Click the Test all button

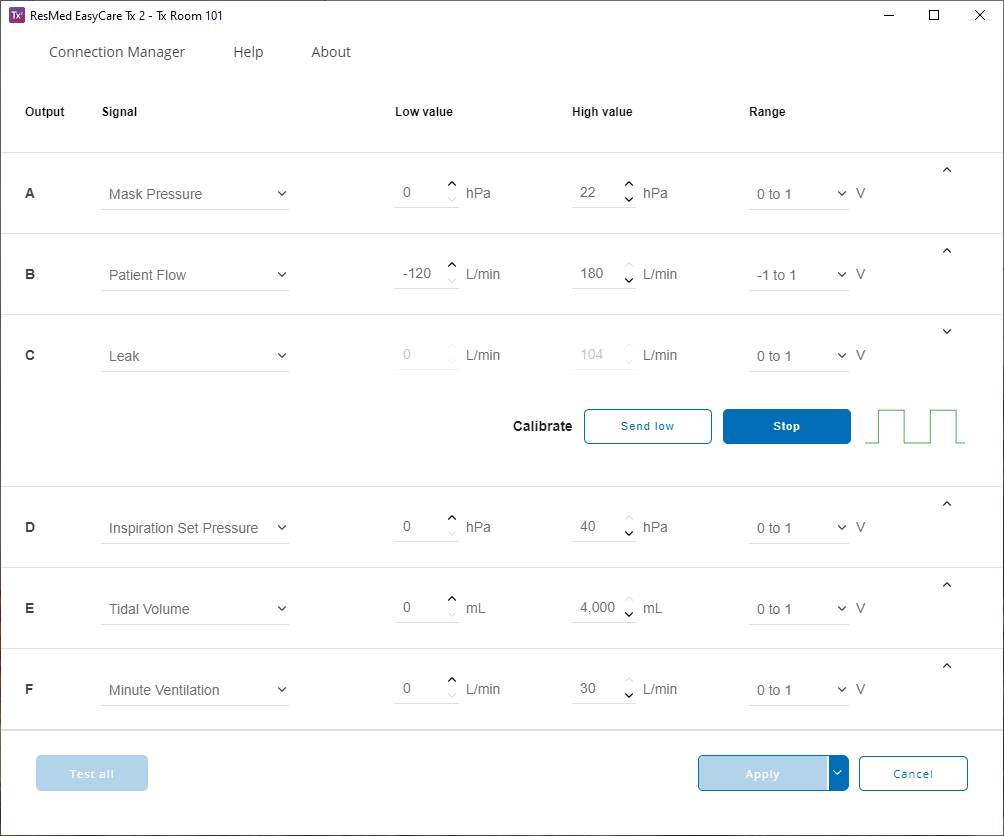coord(92,773)
